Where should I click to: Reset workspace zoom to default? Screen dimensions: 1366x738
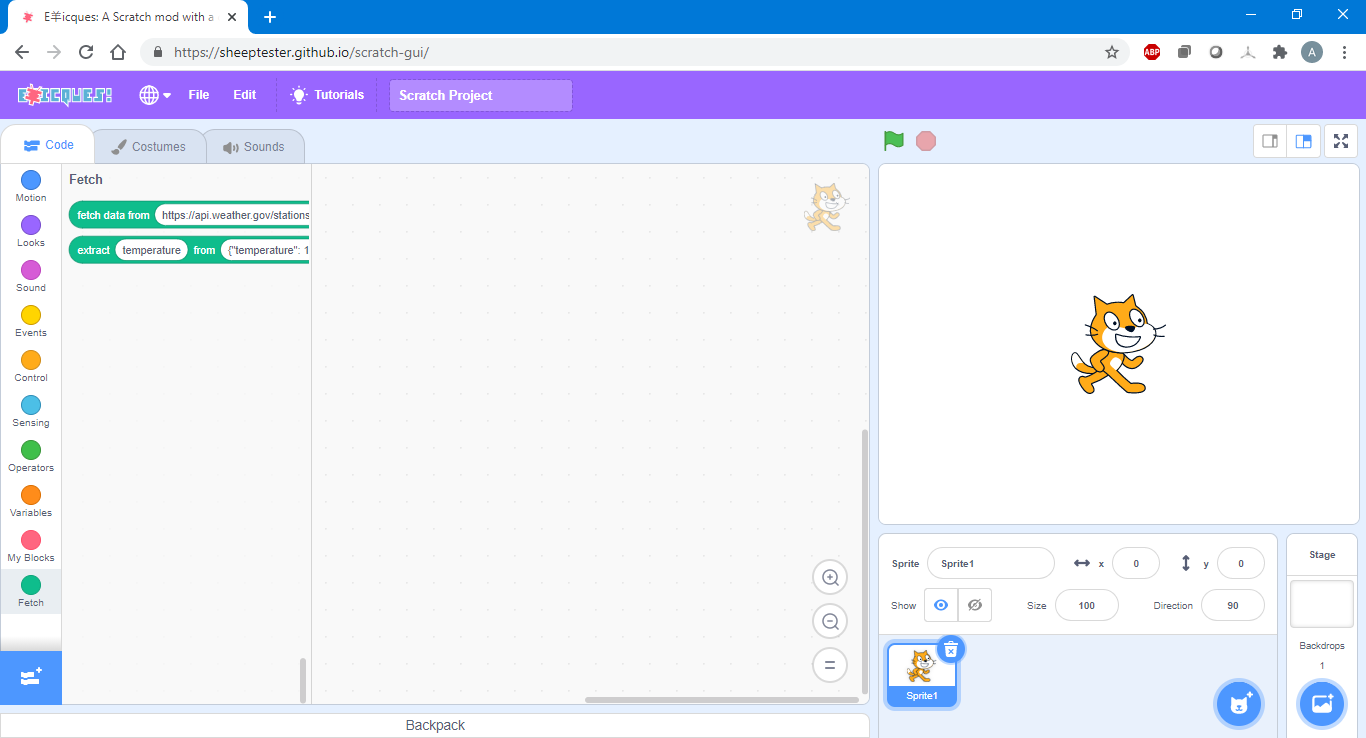(x=829, y=665)
